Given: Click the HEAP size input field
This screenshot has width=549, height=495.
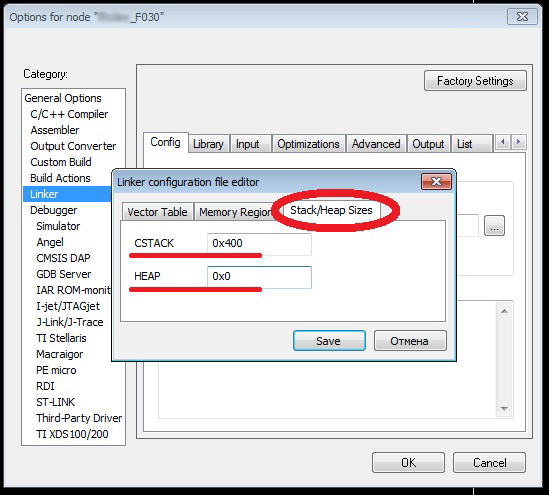Looking at the screenshot, I should point(259,277).
